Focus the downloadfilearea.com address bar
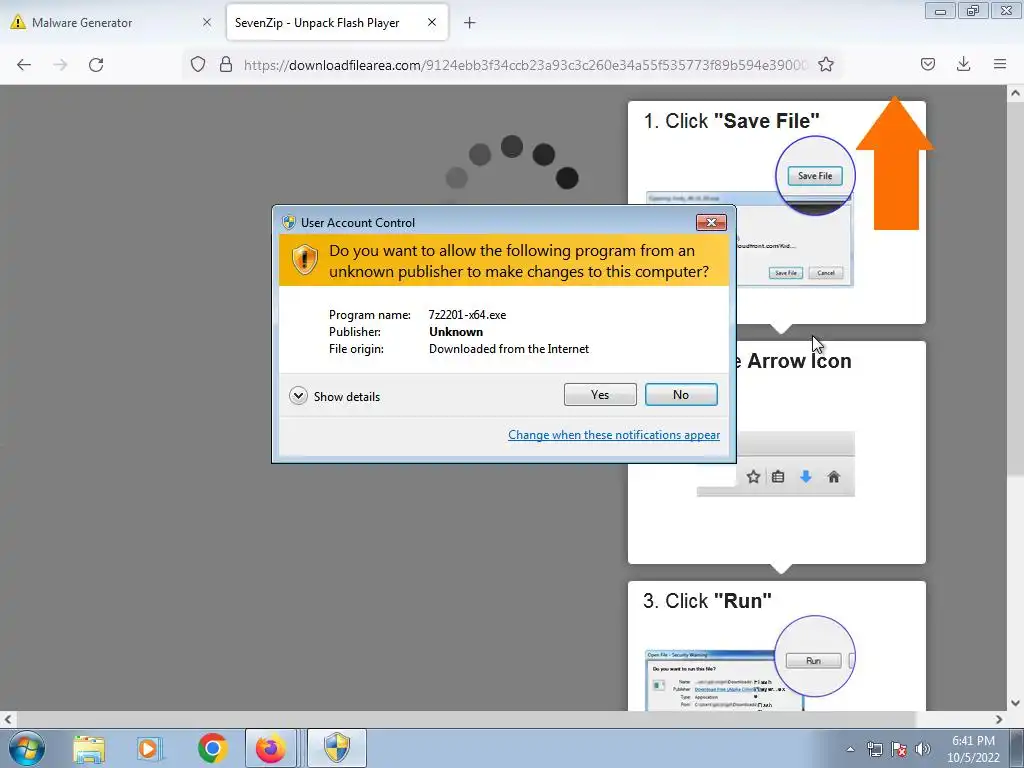 [526, 65]
